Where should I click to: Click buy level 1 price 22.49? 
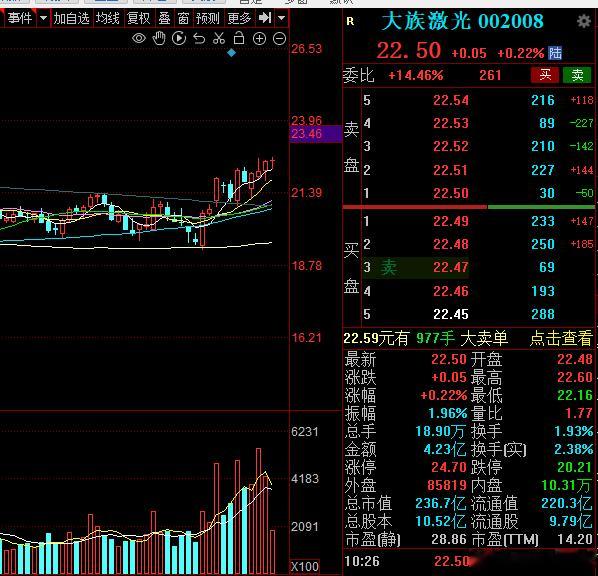450,221
